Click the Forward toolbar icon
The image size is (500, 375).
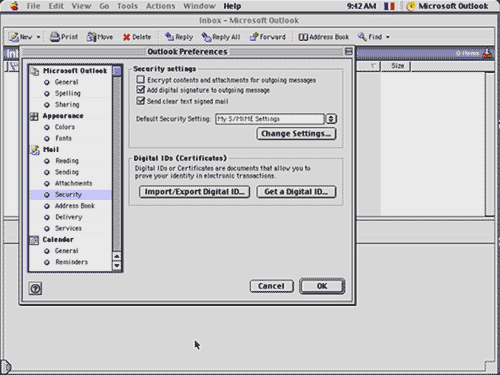coord(254,37)
